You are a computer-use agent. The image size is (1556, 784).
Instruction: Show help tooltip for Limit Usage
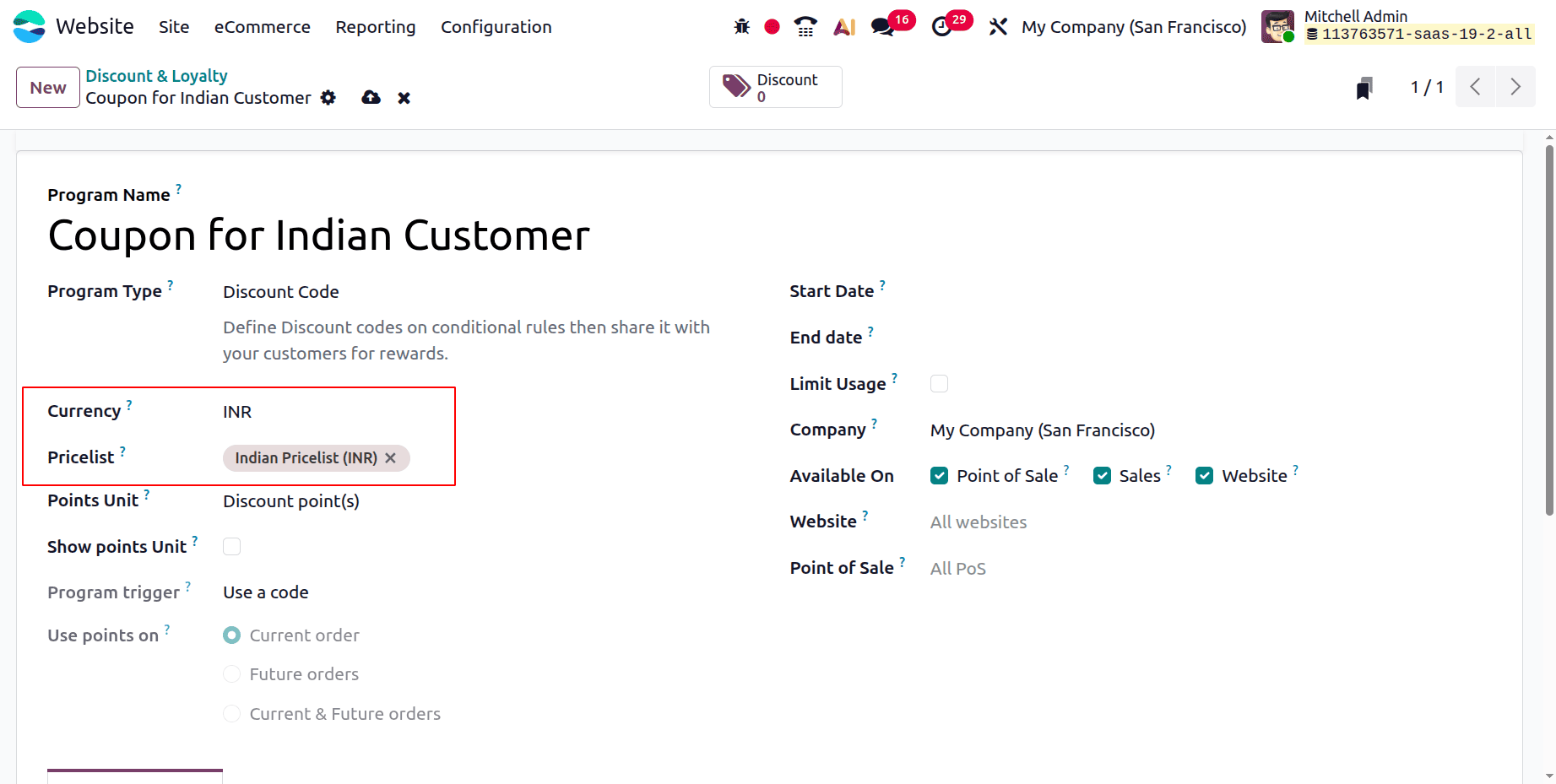coord(894,378)
